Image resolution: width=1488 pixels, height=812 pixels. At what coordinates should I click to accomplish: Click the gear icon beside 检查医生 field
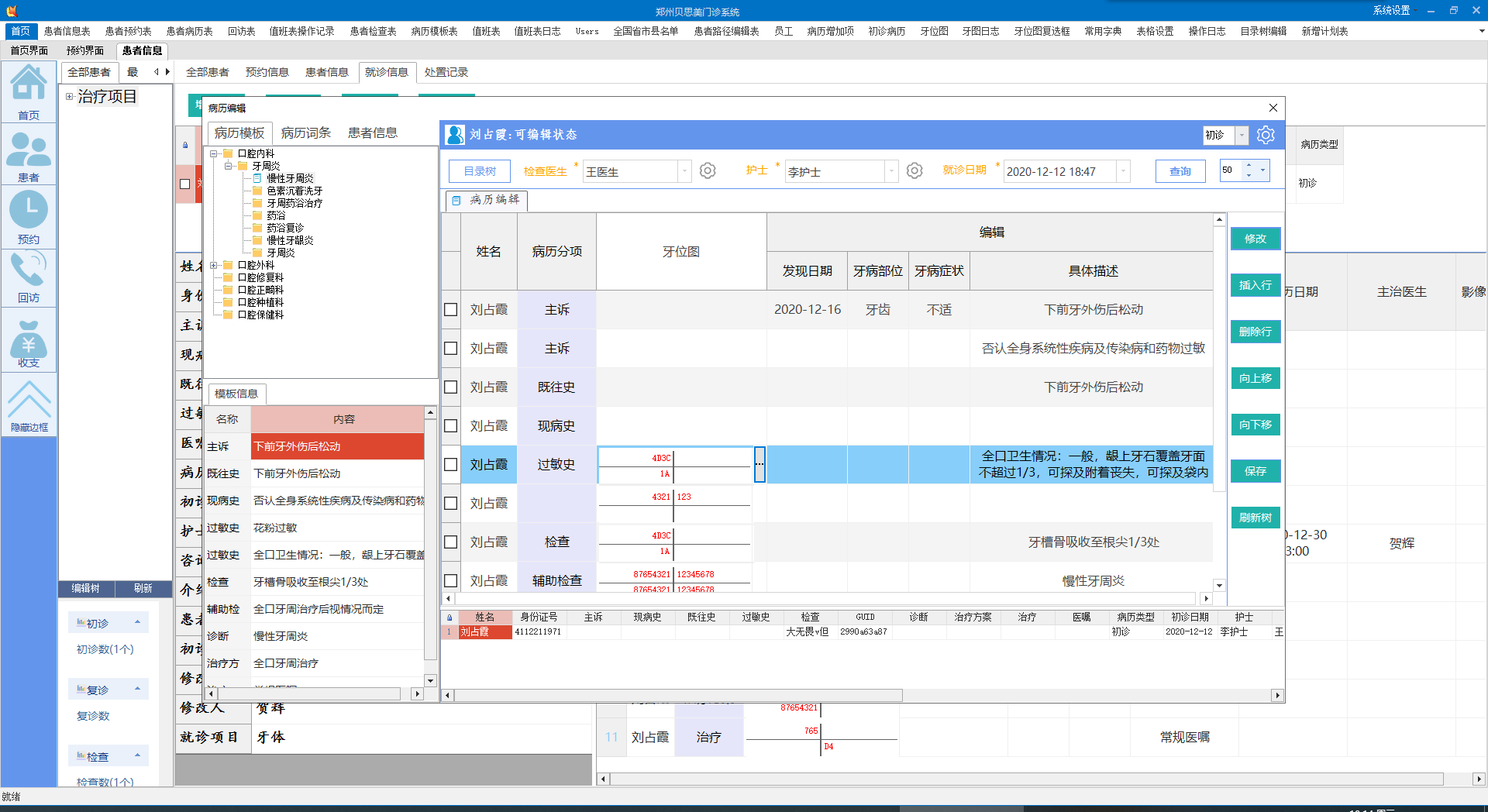[708, 170]
